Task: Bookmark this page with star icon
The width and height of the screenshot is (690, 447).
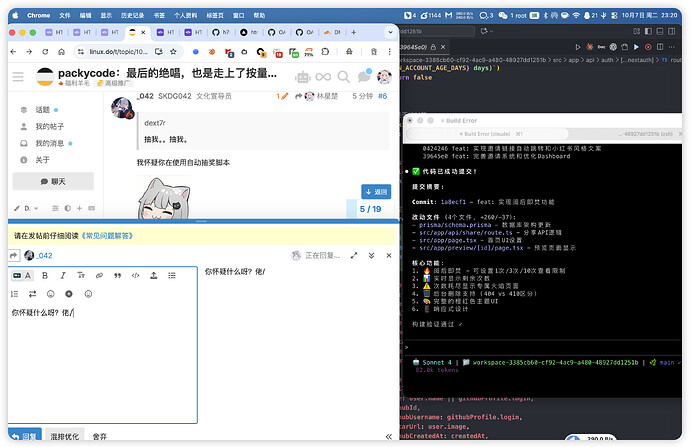Action: (x=173, y=51)
